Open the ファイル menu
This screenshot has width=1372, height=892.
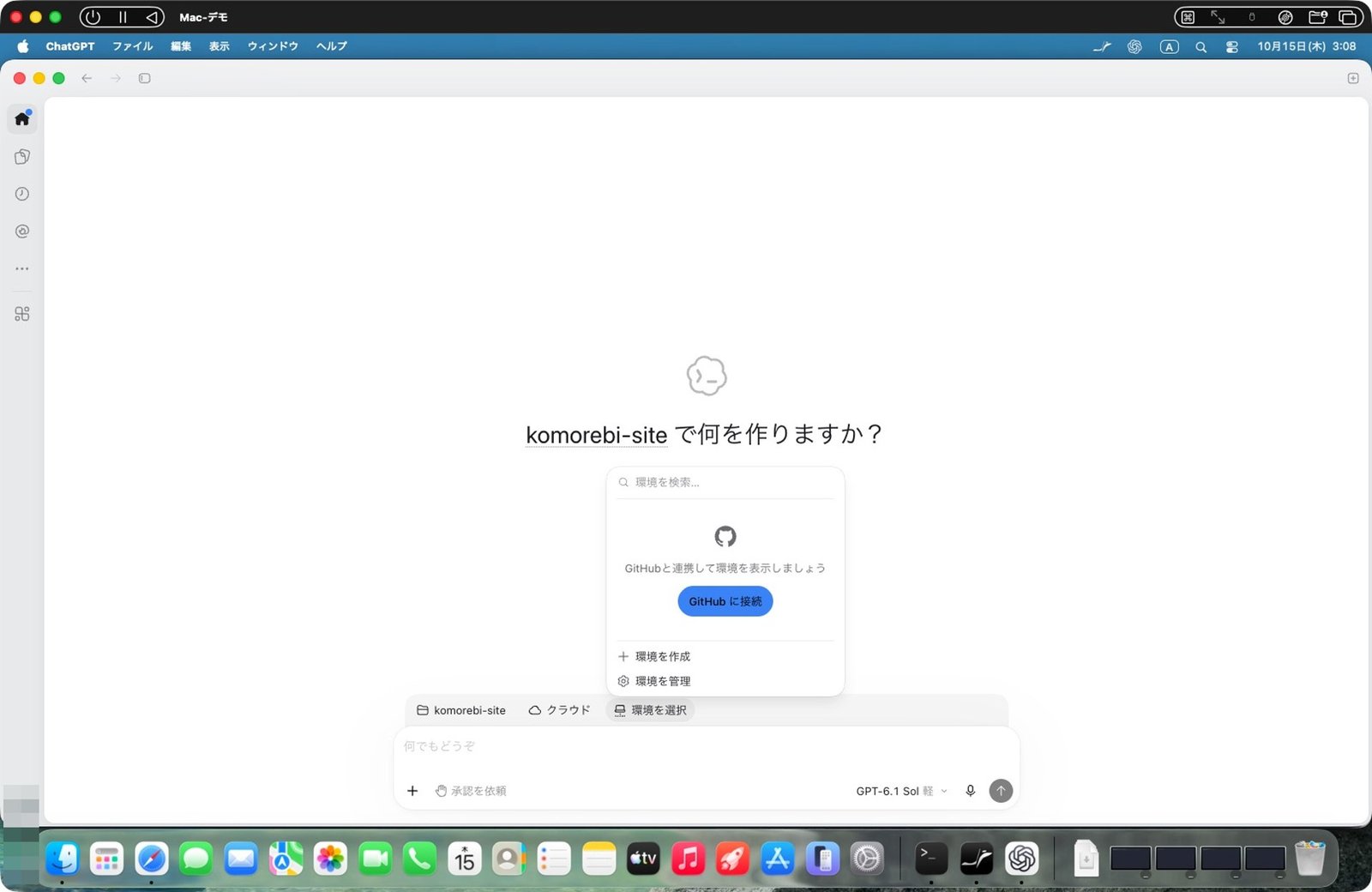(133, 46)
